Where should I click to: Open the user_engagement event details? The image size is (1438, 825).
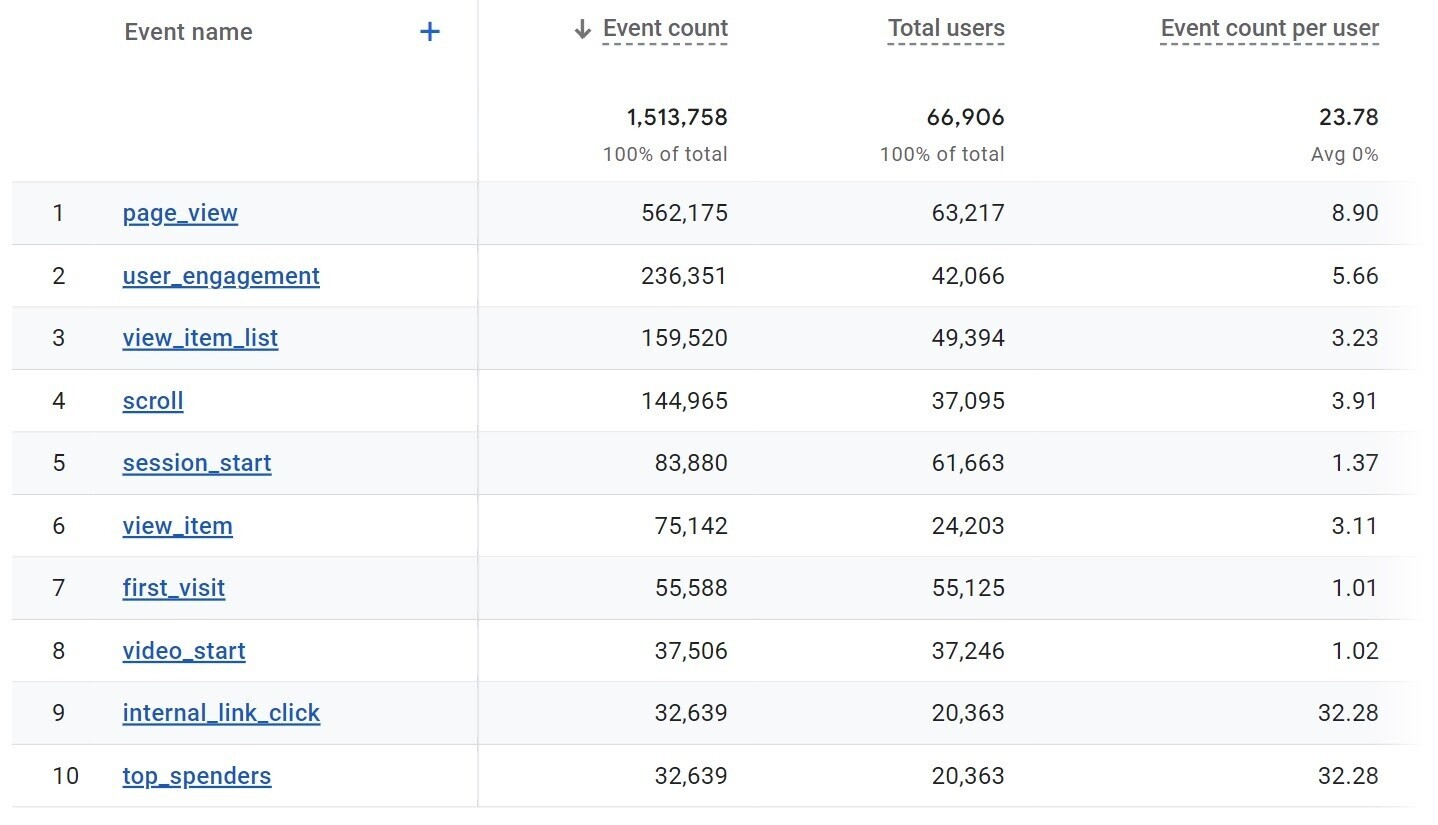click(220, 276)
